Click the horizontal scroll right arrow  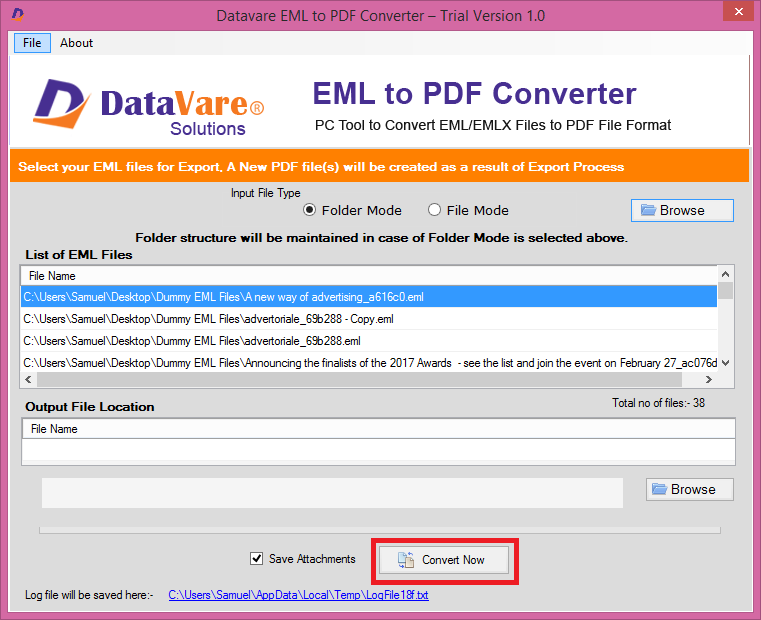[709, 380]
